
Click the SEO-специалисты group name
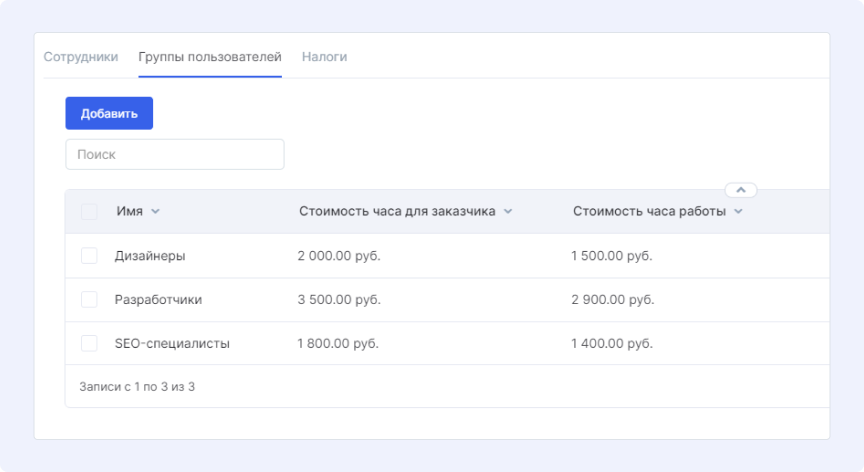(172, 343)
